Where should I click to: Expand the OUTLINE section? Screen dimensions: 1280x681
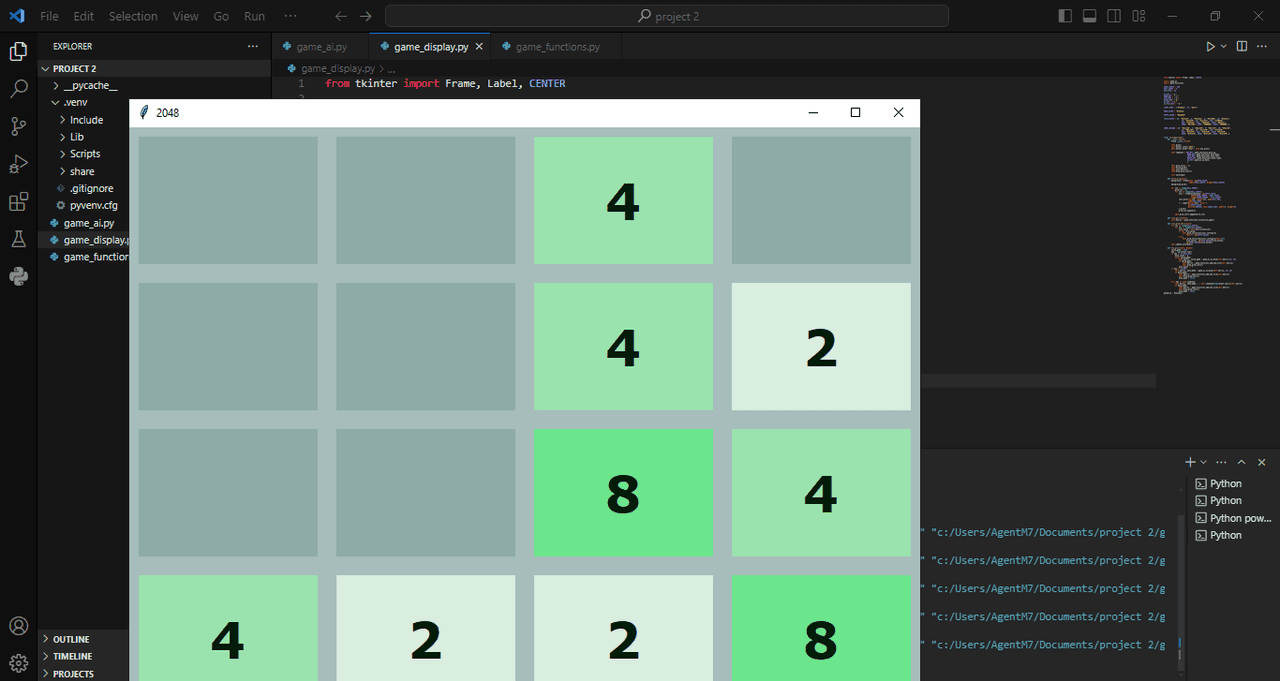pos(71,639)
